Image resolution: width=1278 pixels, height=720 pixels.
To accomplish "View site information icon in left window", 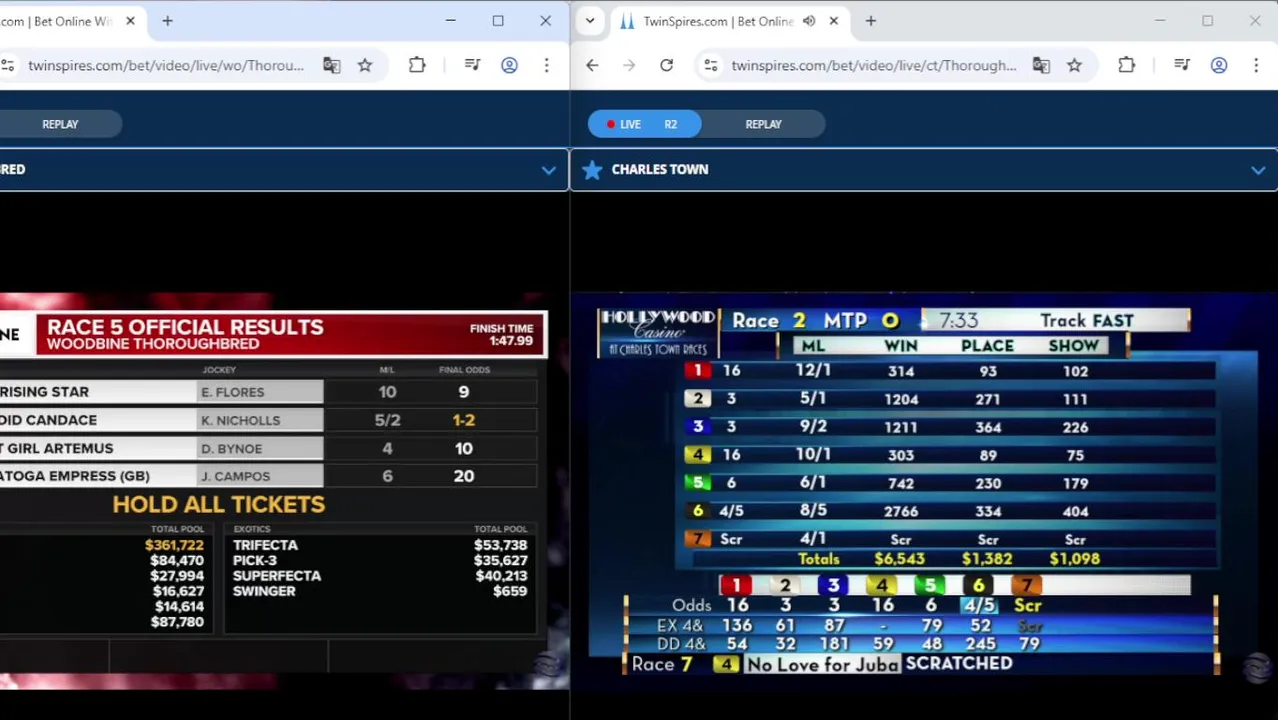I will [x=8, y=65].
